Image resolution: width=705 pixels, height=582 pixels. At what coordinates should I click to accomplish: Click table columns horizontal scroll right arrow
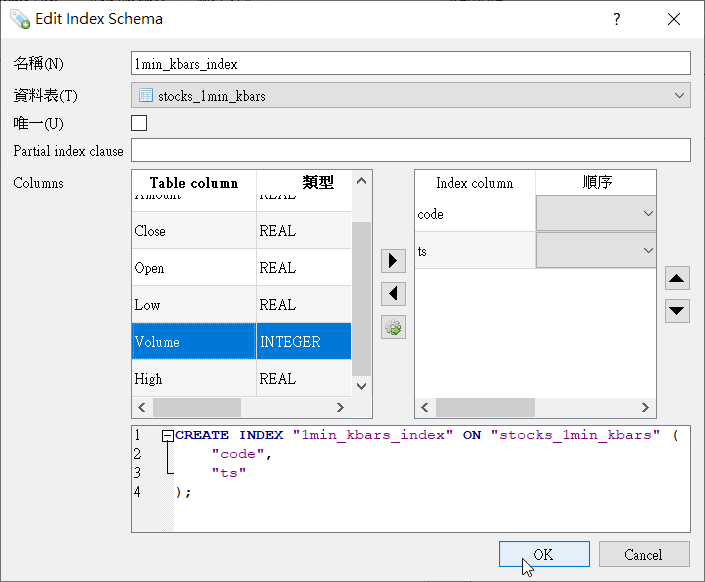point(340,407)
